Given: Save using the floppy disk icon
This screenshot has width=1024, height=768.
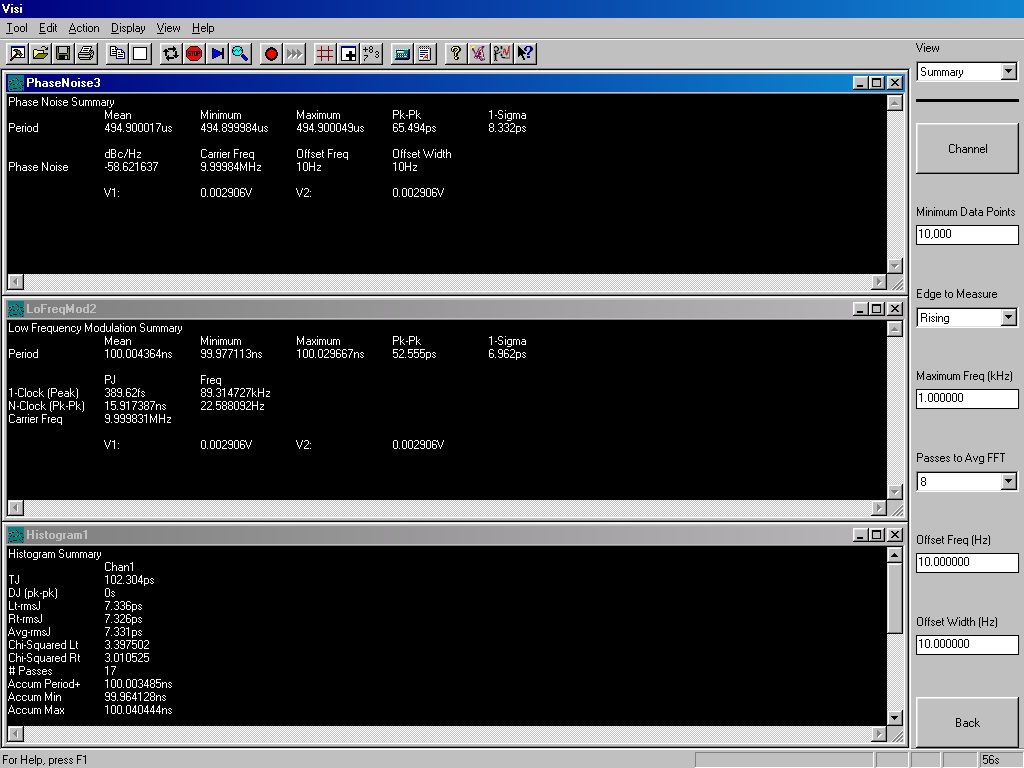Looking at the screenshot, I should tap(63, 54).
